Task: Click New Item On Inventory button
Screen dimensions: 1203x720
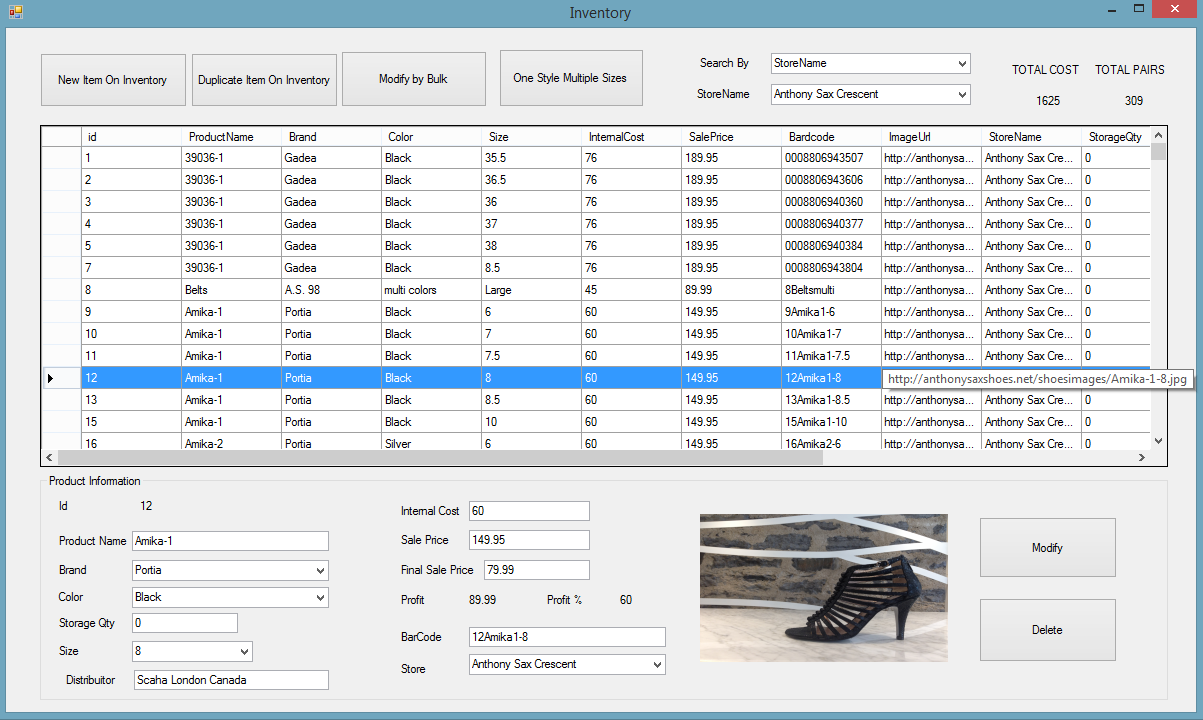Action: click(x=113, y=80)
